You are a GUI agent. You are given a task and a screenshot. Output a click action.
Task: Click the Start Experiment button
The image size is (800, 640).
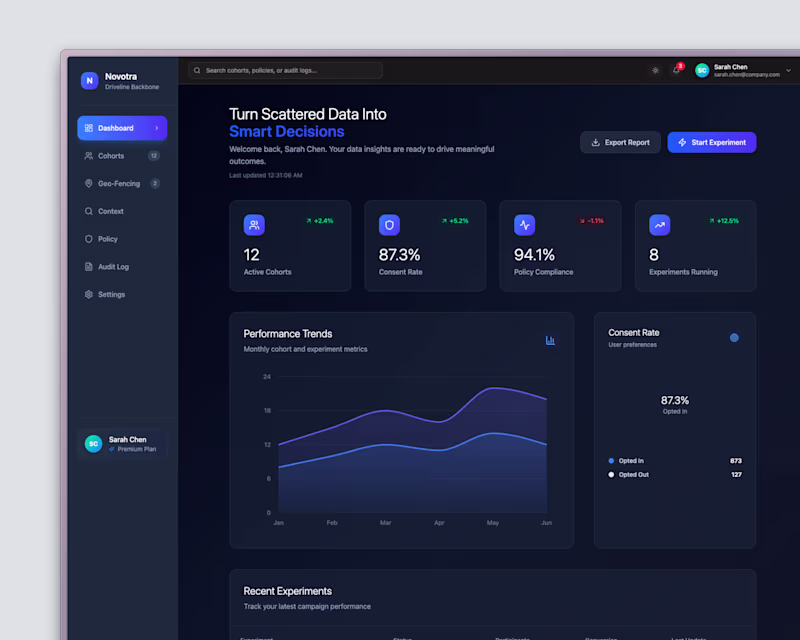pos(712,142)
